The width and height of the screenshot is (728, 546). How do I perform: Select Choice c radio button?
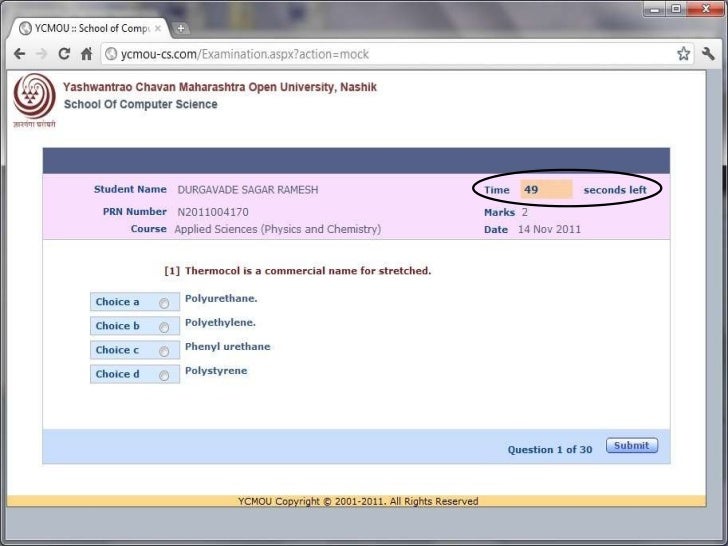164,351
